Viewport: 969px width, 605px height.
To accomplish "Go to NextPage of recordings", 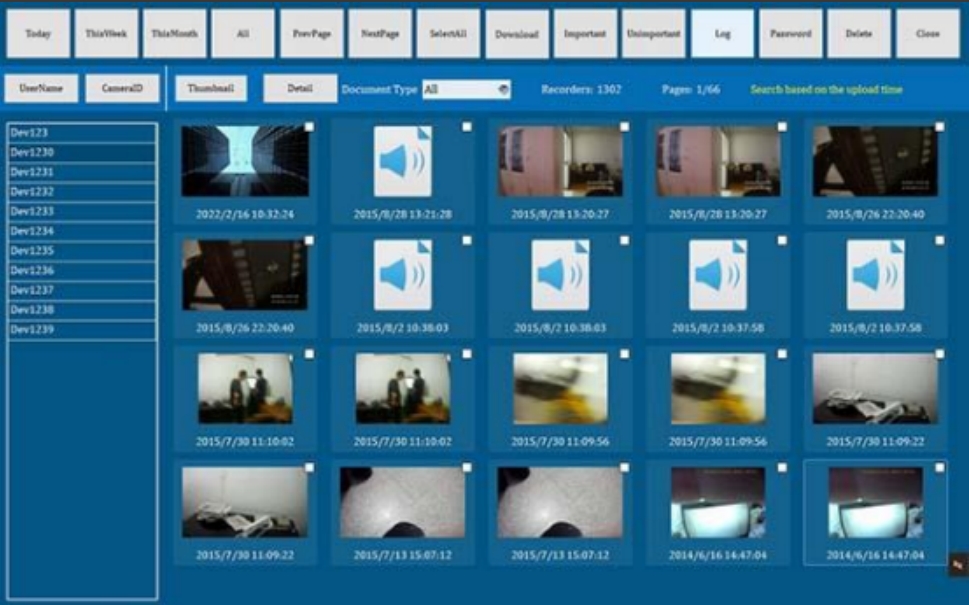I will pos(379,34).
